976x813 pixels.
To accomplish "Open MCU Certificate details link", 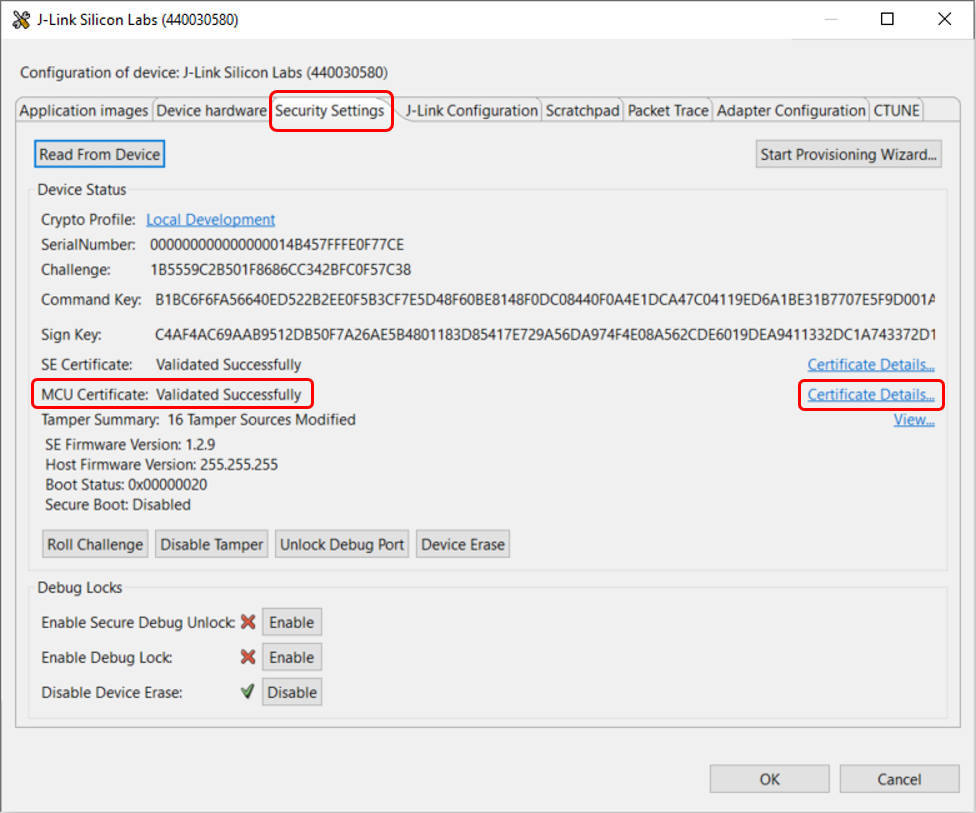I will [870, 395].
